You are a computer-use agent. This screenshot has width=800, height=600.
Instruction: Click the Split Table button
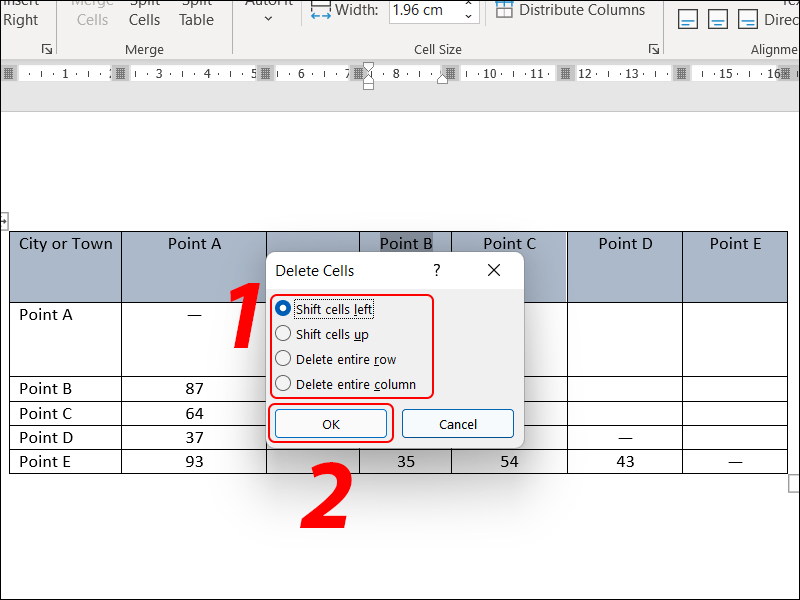click(196, 14)
